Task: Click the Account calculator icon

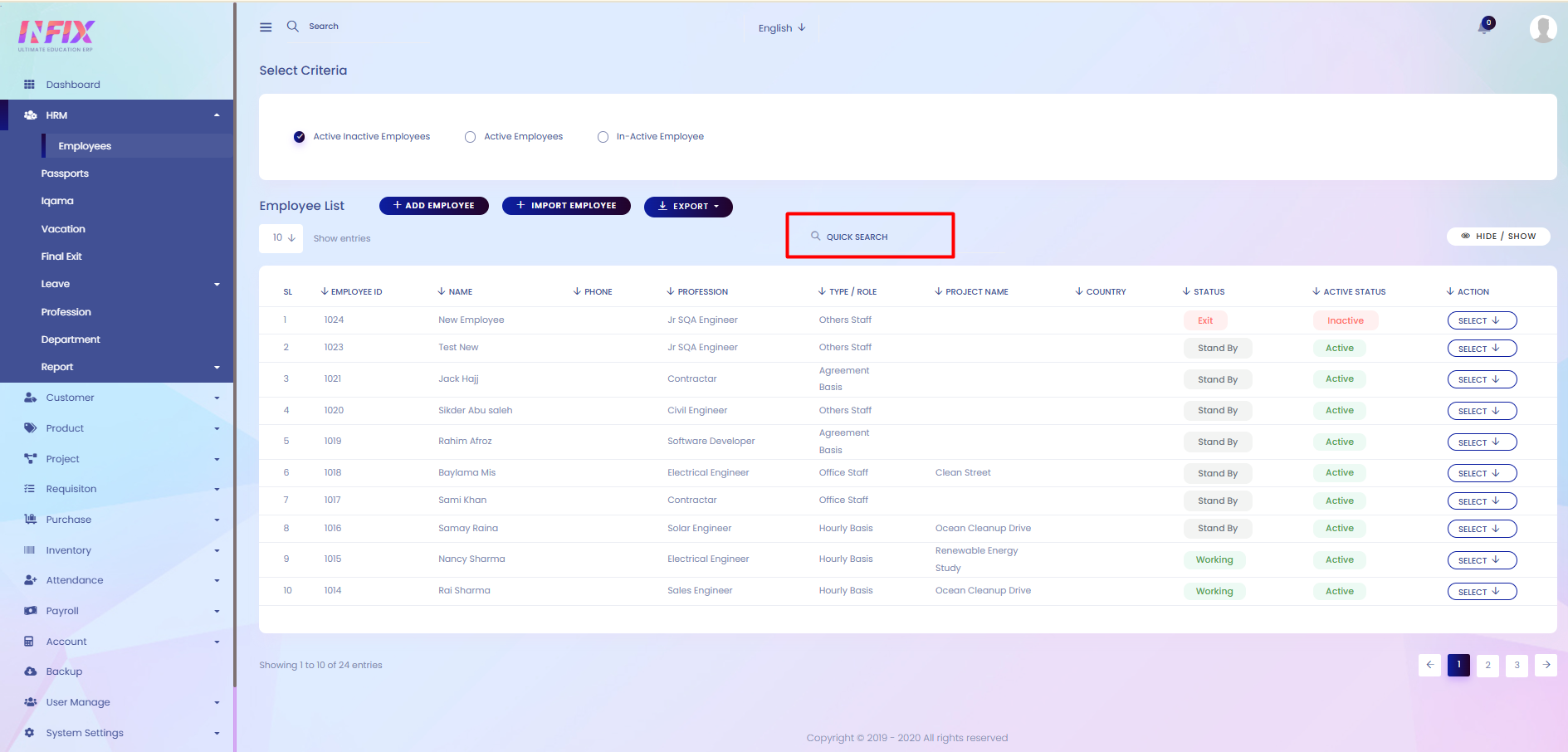Action: 29,642
